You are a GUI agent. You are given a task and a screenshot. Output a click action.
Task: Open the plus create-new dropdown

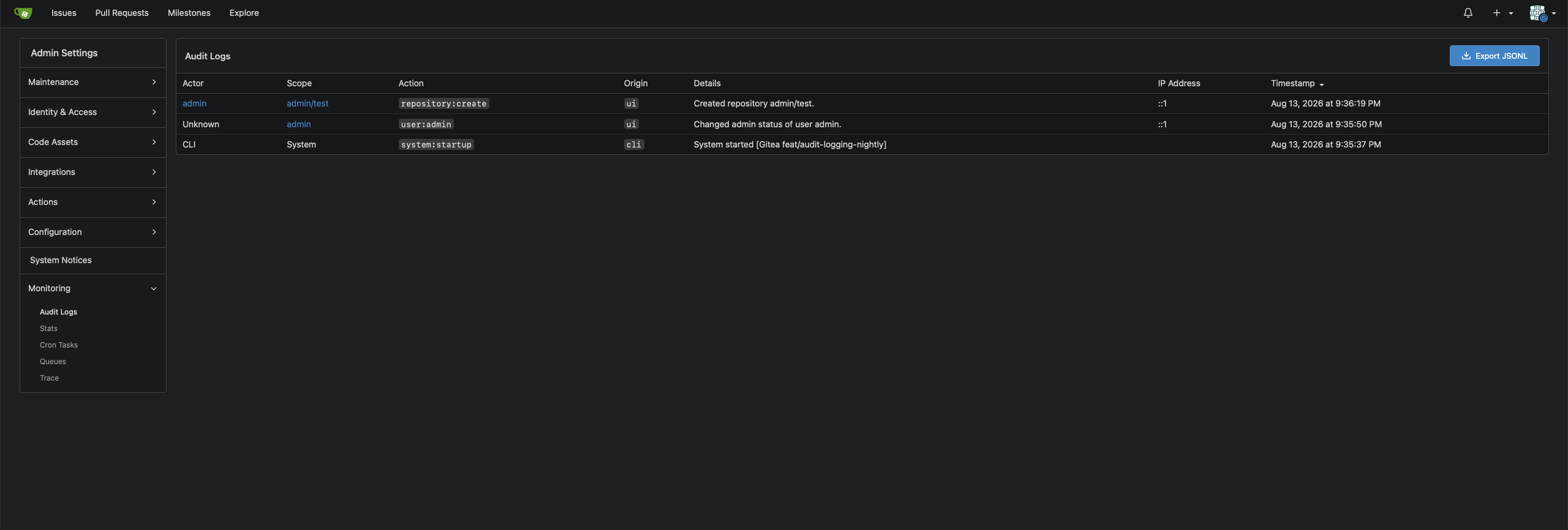point(1502,13)
